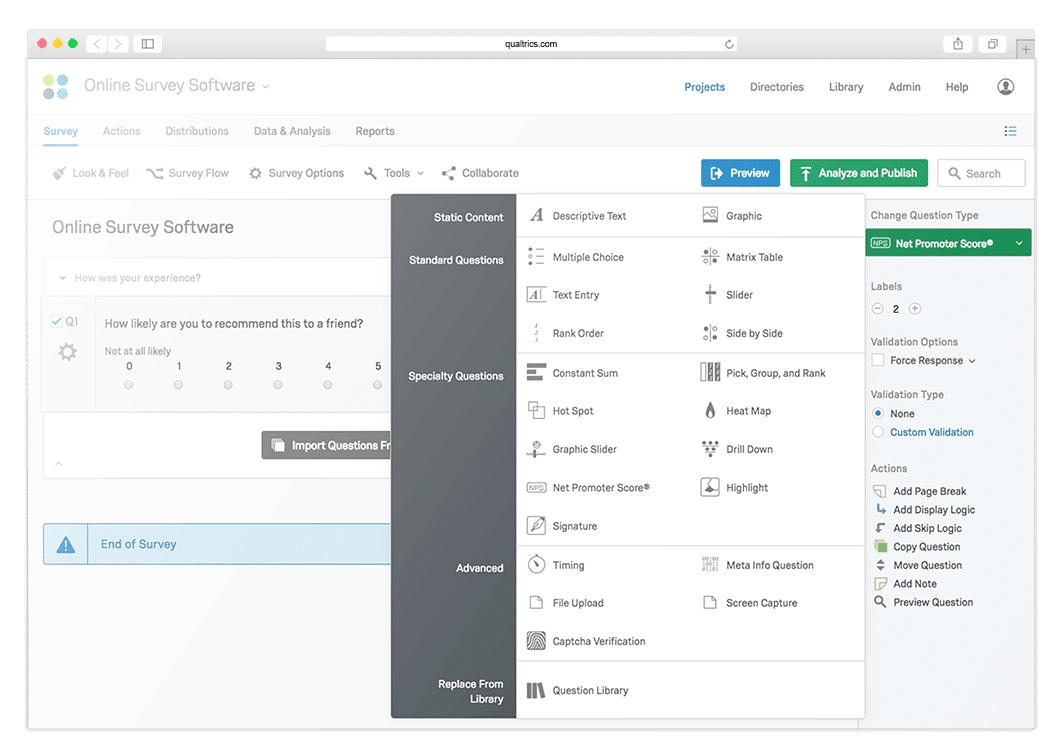Select the Matrix Table icon

click(x=710, y=257)
